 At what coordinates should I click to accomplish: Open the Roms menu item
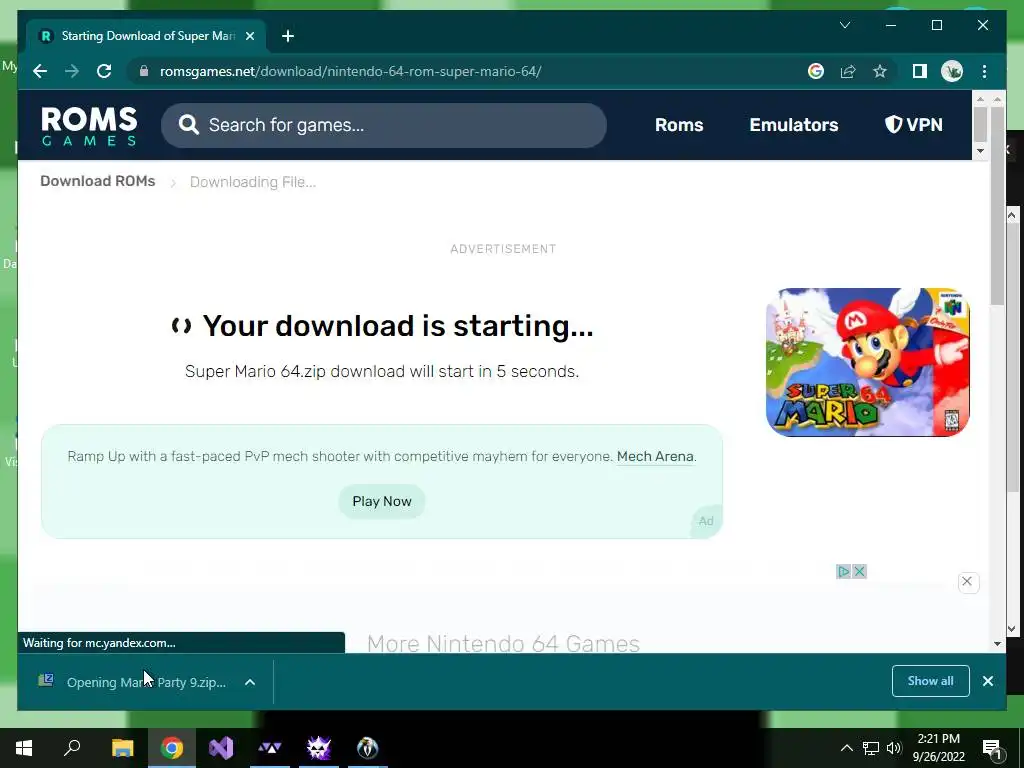tap(679, 125)
